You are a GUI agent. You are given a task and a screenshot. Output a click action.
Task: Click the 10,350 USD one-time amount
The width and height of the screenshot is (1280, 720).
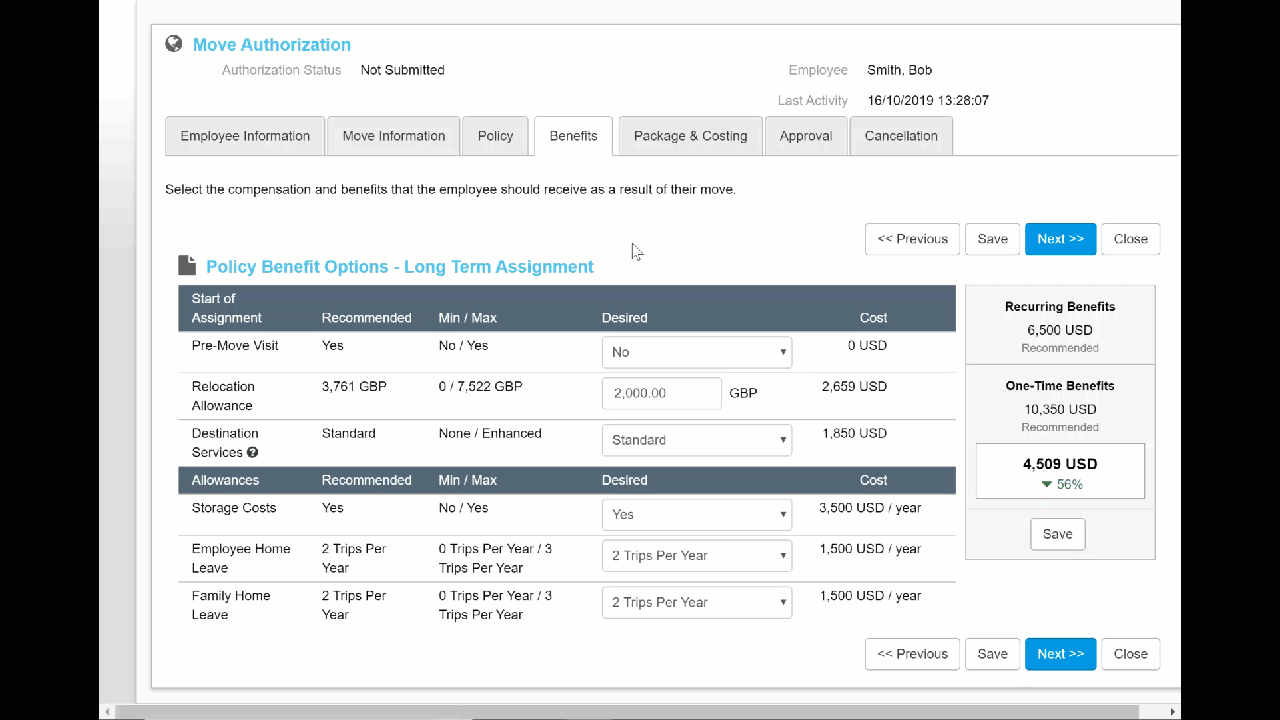[1060, 409]
